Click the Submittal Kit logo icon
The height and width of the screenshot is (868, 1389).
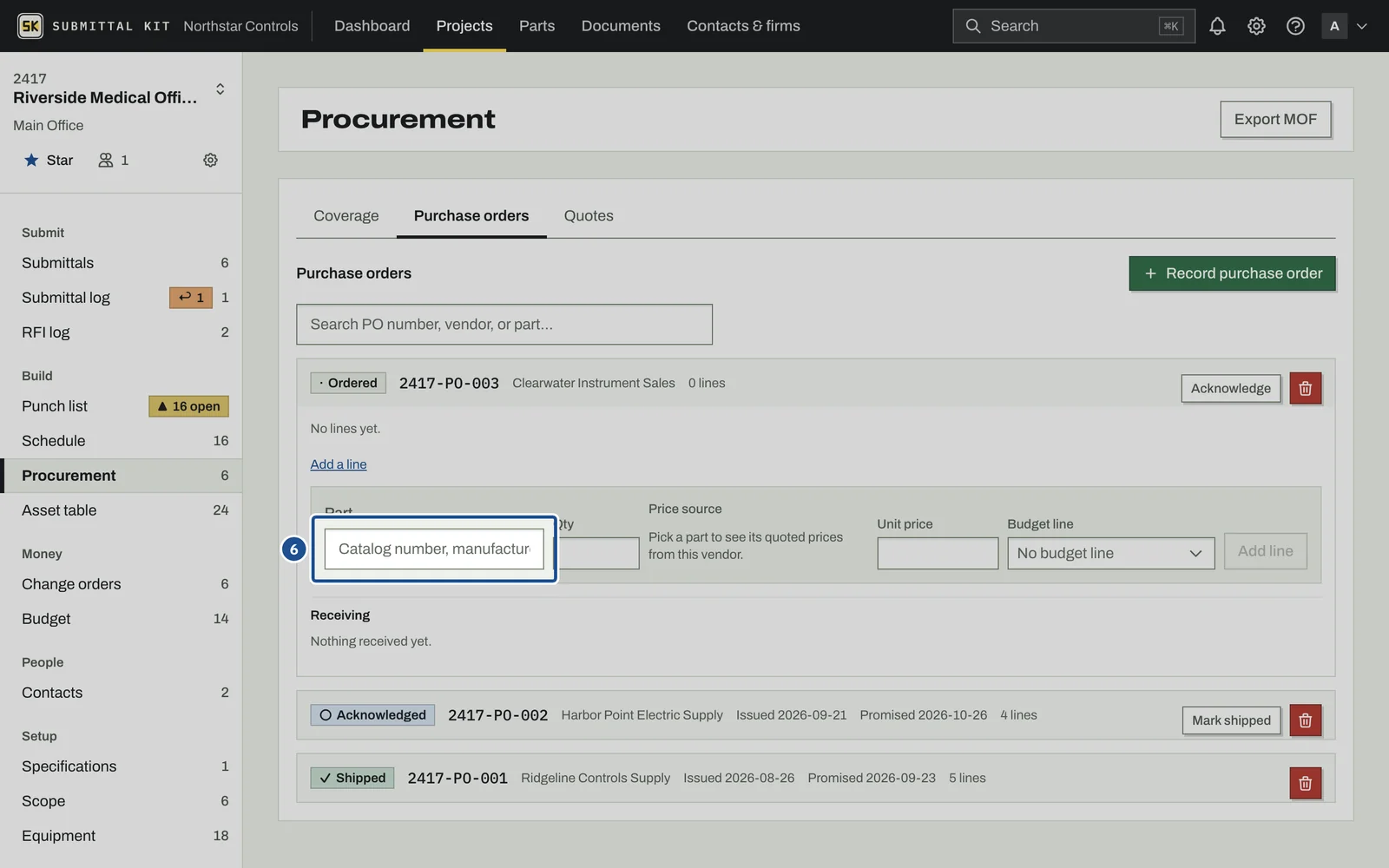click(x=30, y=26)
